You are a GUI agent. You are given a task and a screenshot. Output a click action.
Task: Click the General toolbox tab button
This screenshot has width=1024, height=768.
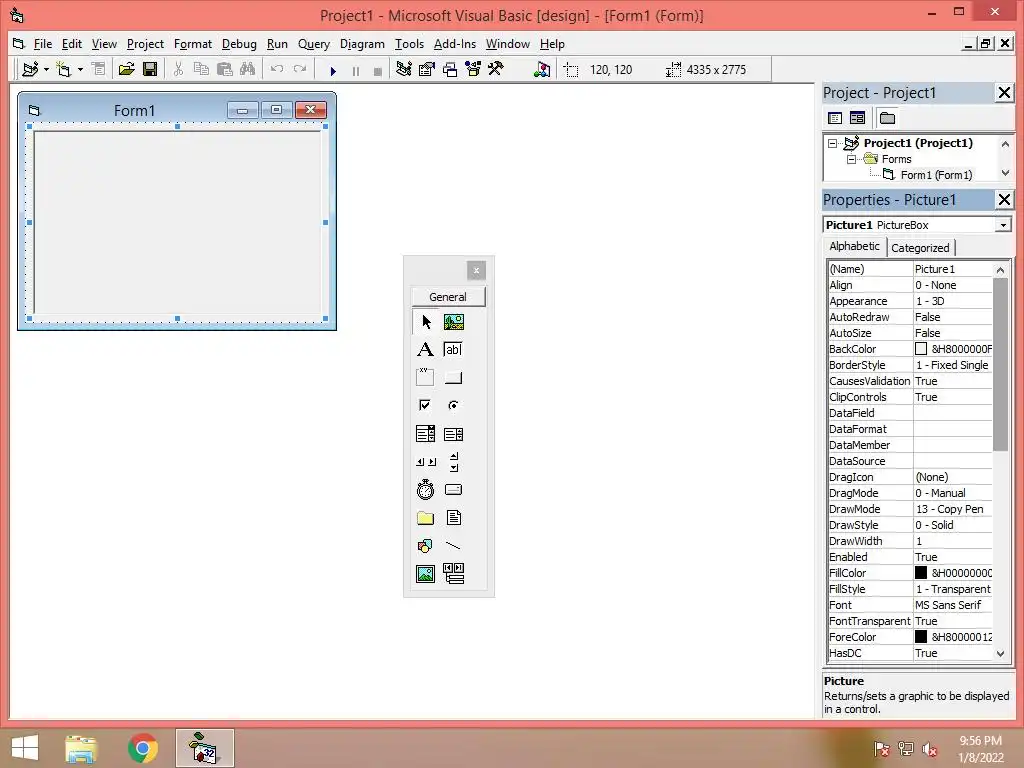448,296
